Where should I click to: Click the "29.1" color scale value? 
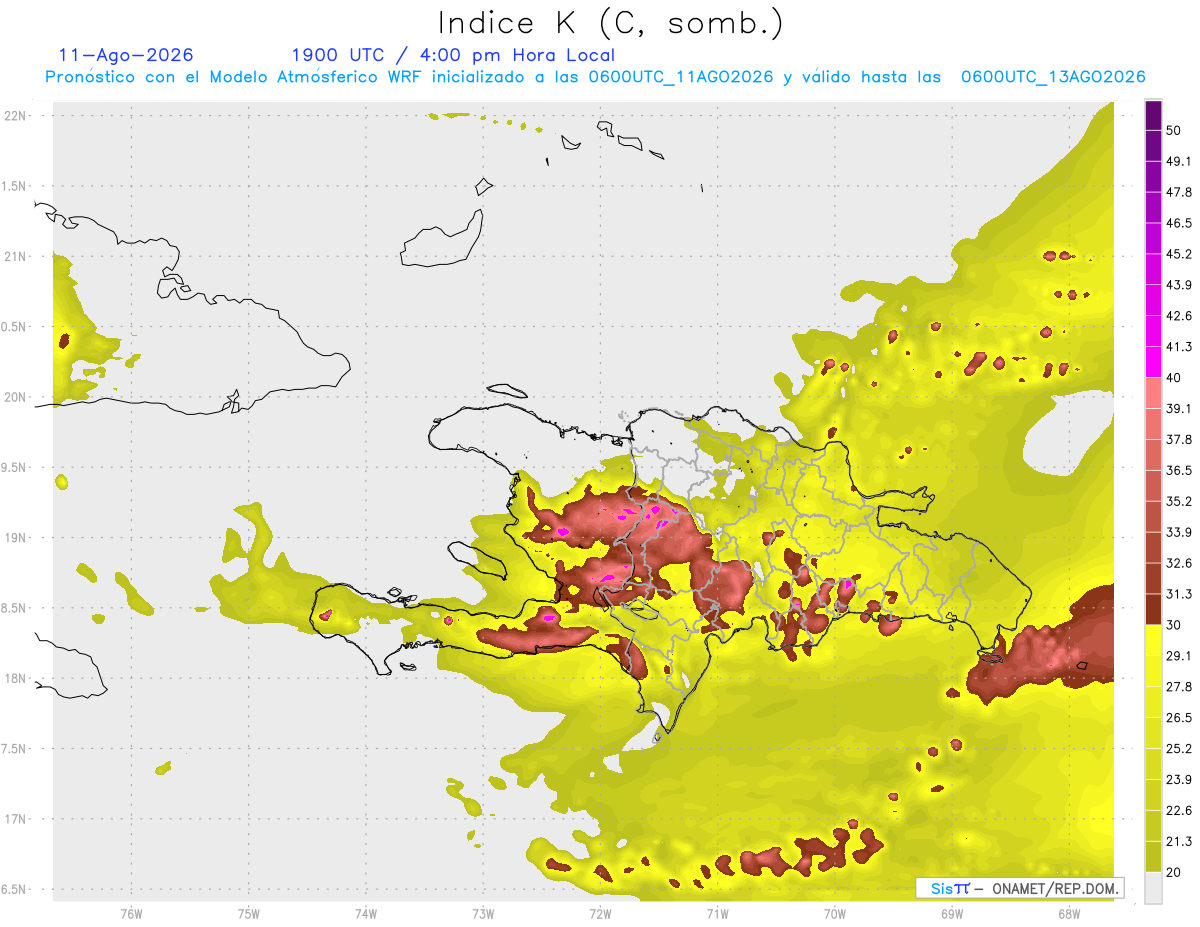coord(1178,655)
